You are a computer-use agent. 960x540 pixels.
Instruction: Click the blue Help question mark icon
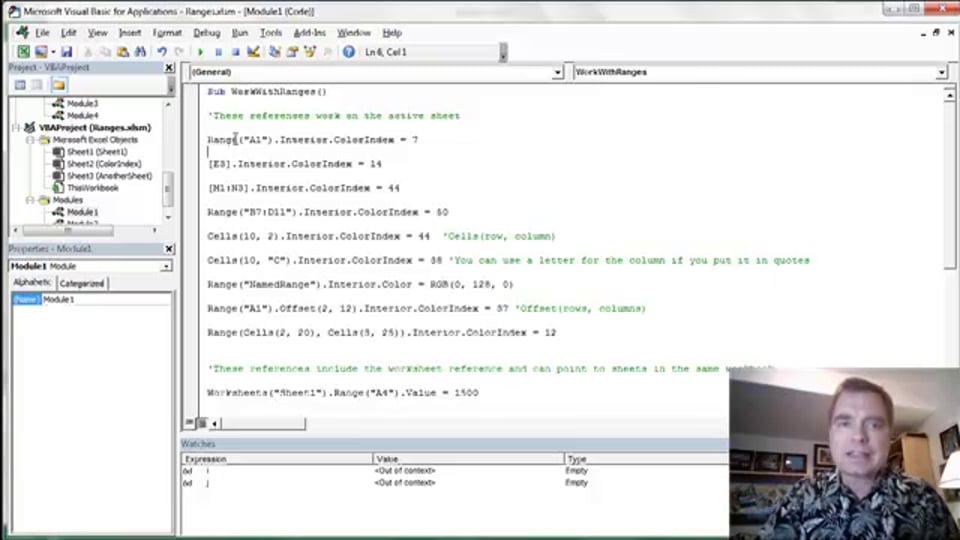tap(348, 52)
